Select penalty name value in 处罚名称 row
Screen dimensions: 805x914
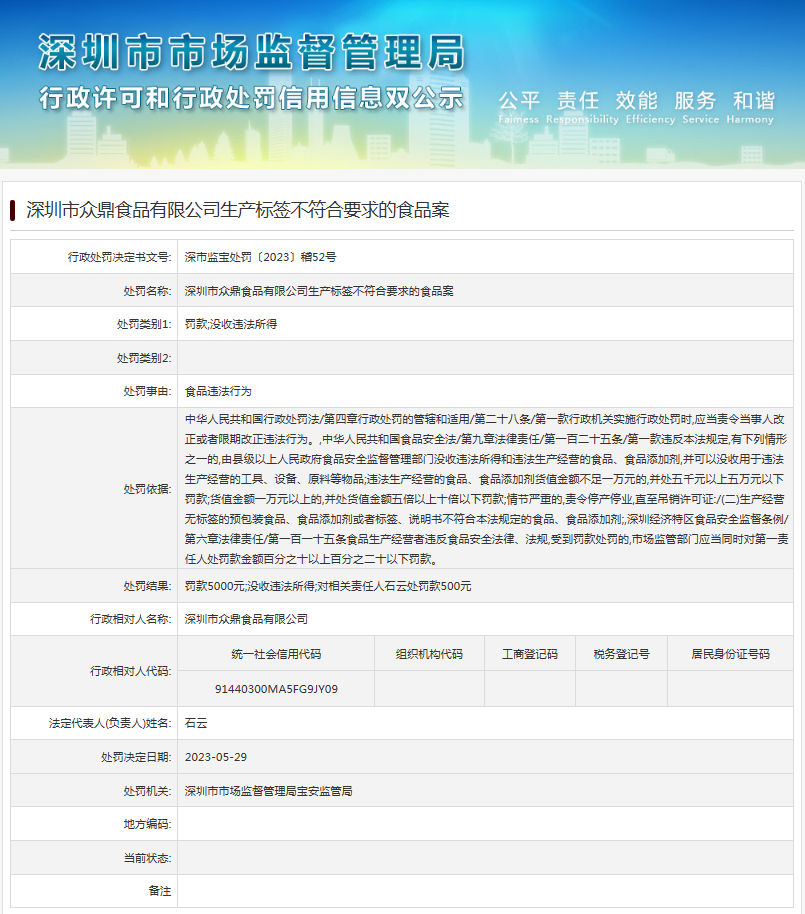[x=319, y=291]
